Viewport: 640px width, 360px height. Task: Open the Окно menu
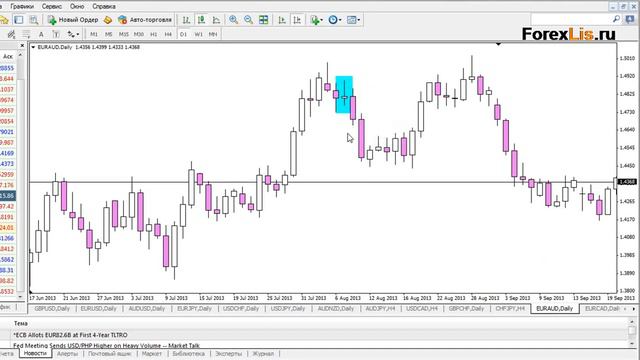click(x=77, y=6)
